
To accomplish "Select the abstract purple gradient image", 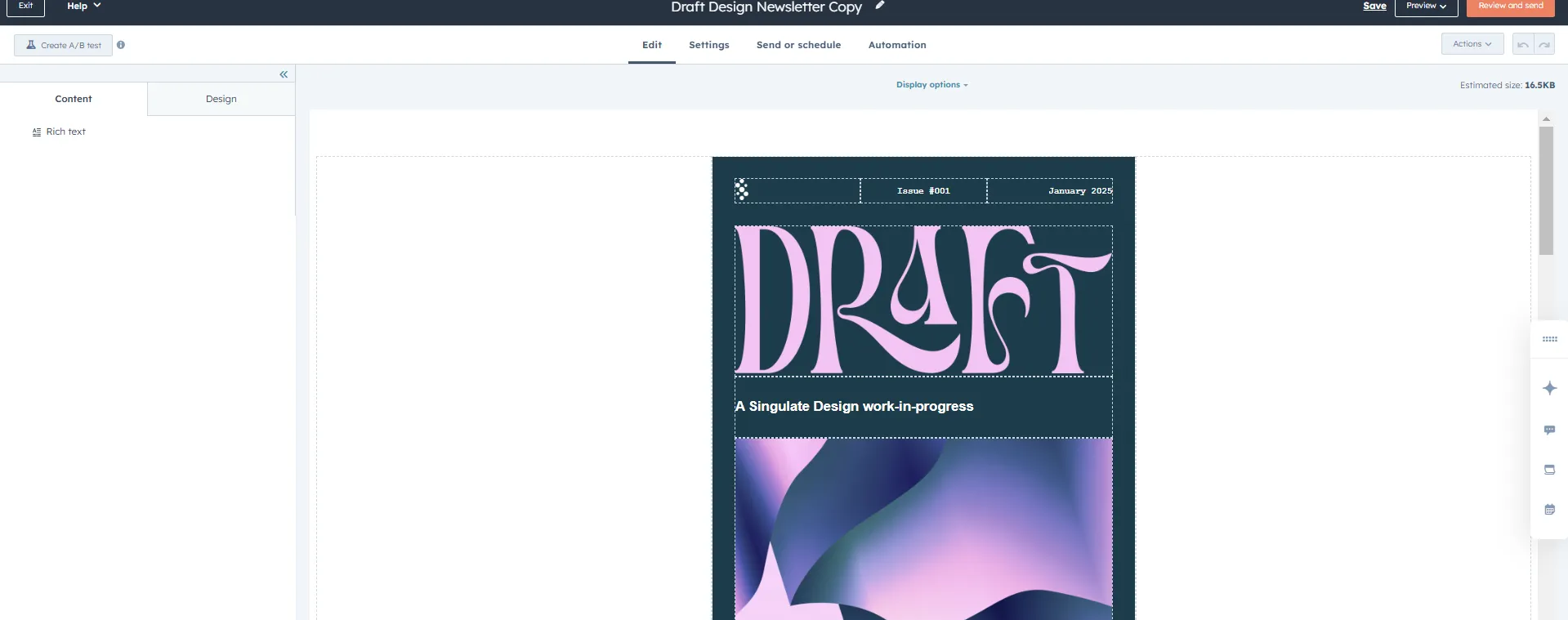I will point(923,529).
